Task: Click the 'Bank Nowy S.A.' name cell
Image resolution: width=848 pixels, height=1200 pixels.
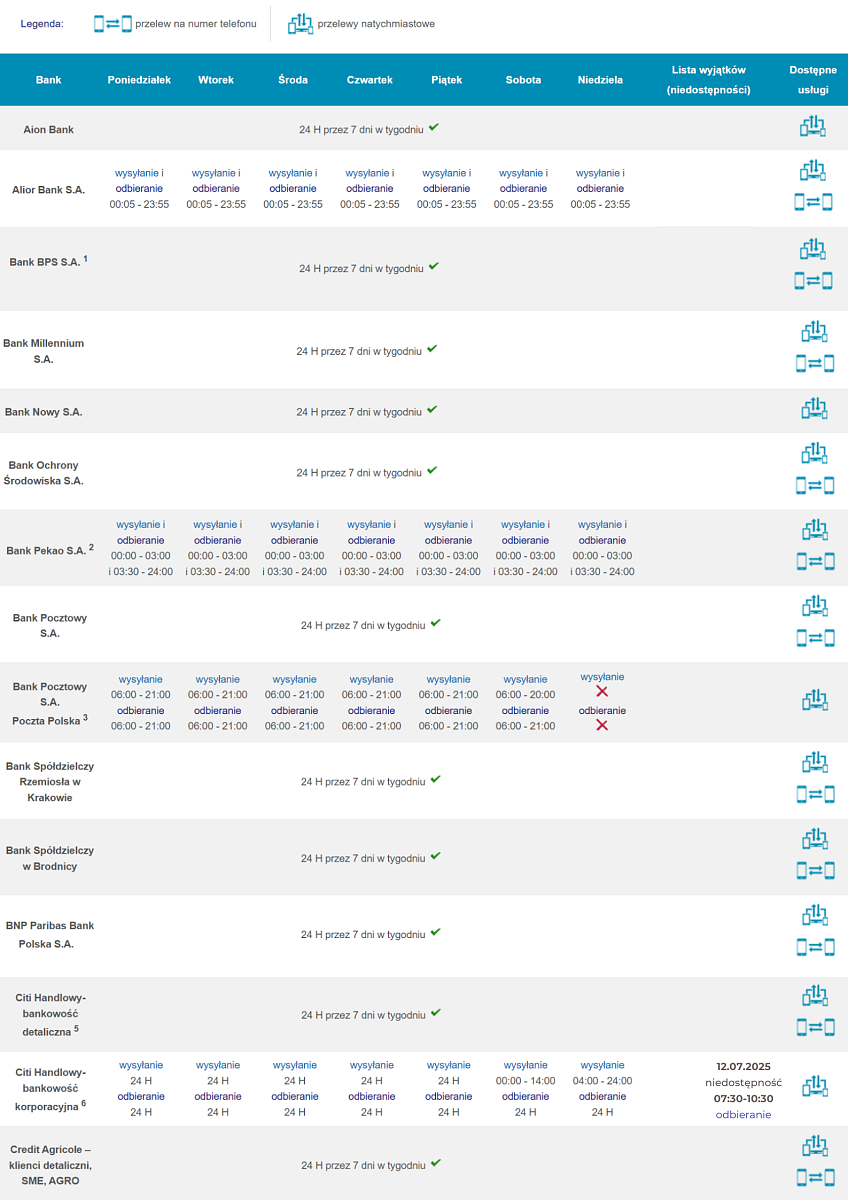Action: pyautogui.click(x=44, y=411)
